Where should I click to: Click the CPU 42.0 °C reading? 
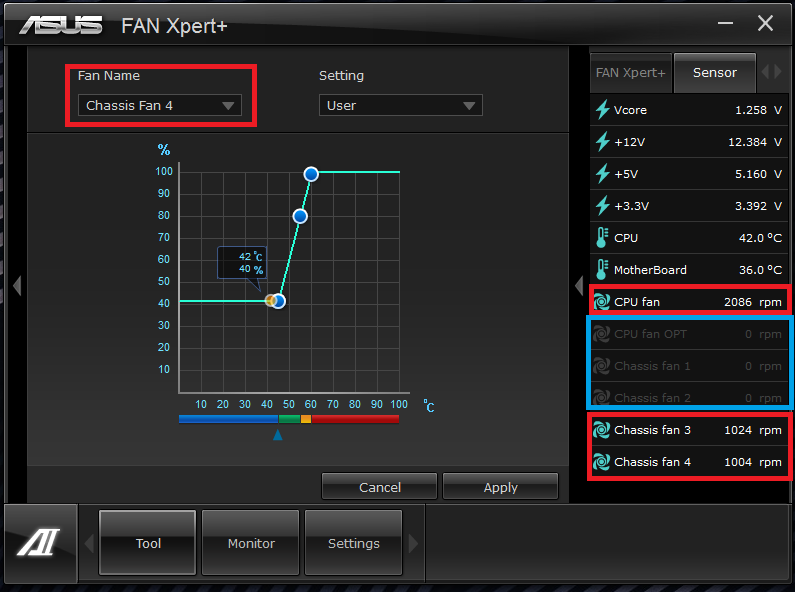tap(760, 238)
